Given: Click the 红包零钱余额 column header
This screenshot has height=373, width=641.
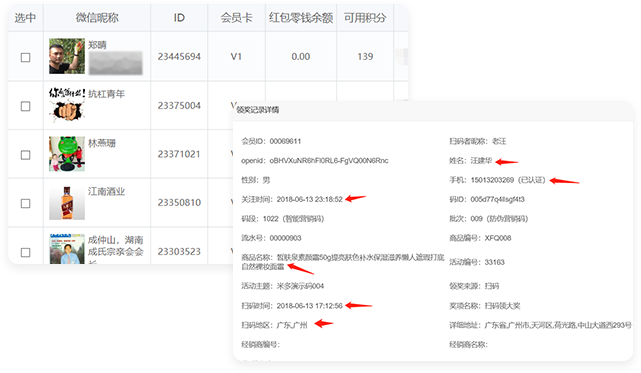Looking at the screenshot, I should (x=301, y=18).
